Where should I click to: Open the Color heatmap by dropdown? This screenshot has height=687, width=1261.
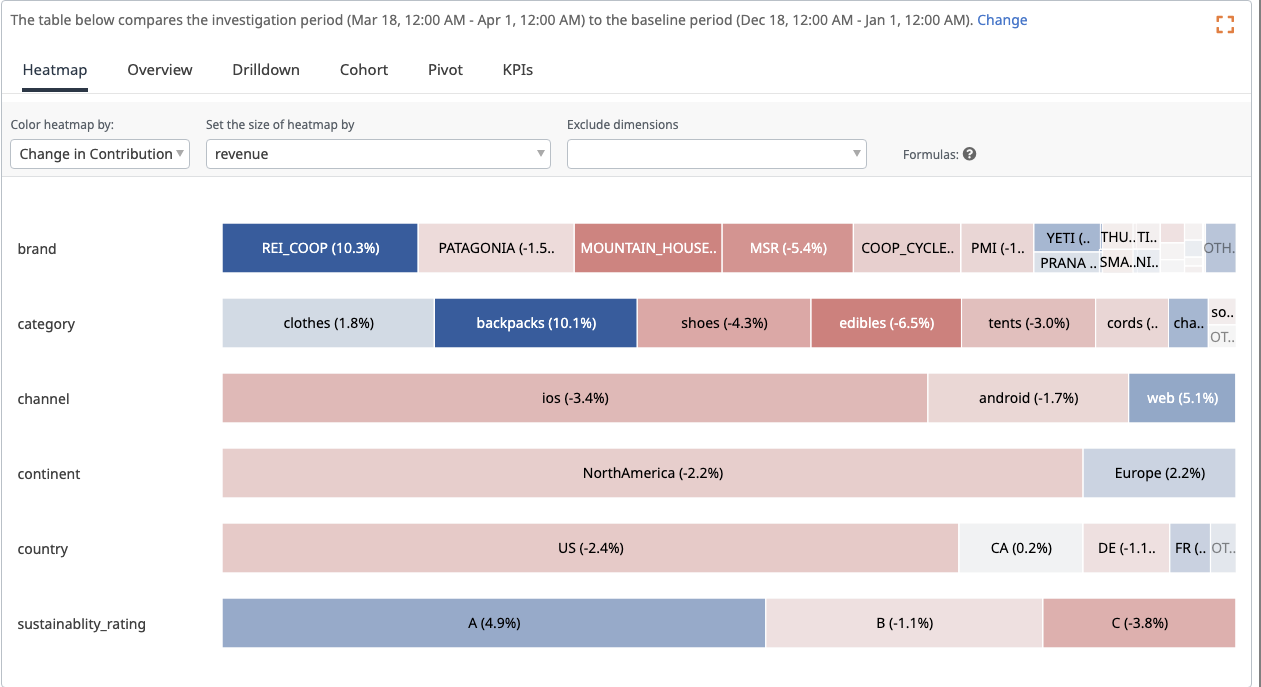(99, 154)
